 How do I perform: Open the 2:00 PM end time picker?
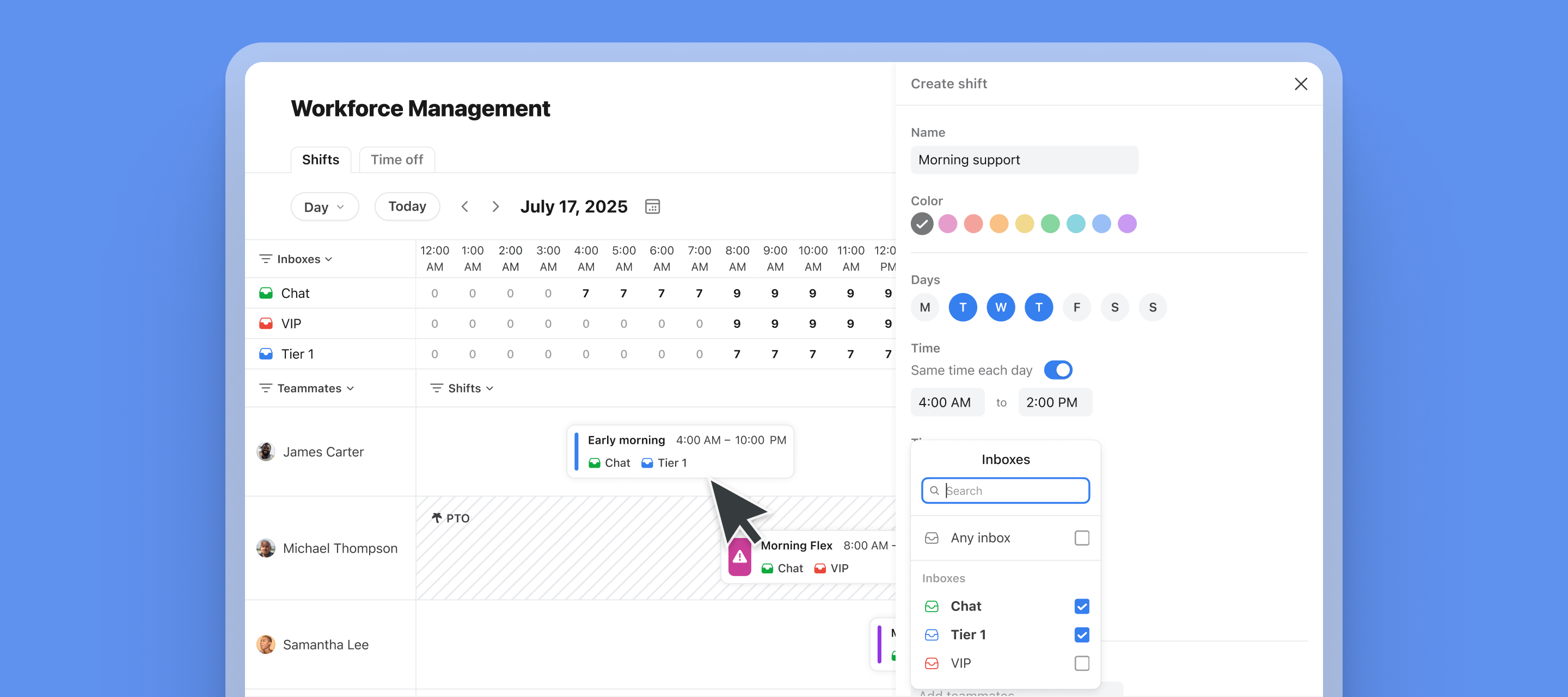click(1055, 402)
